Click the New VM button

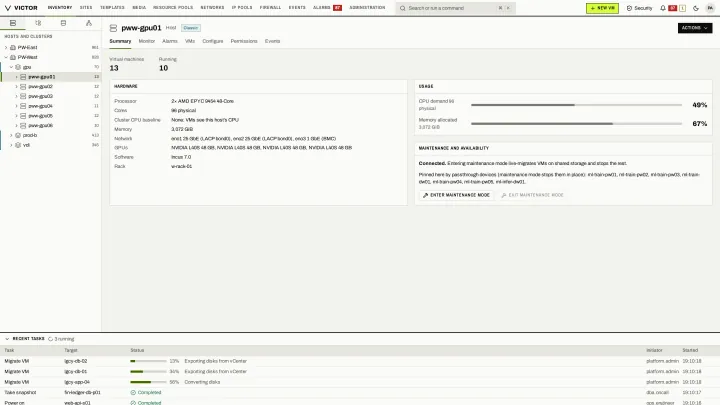[602, 8]
